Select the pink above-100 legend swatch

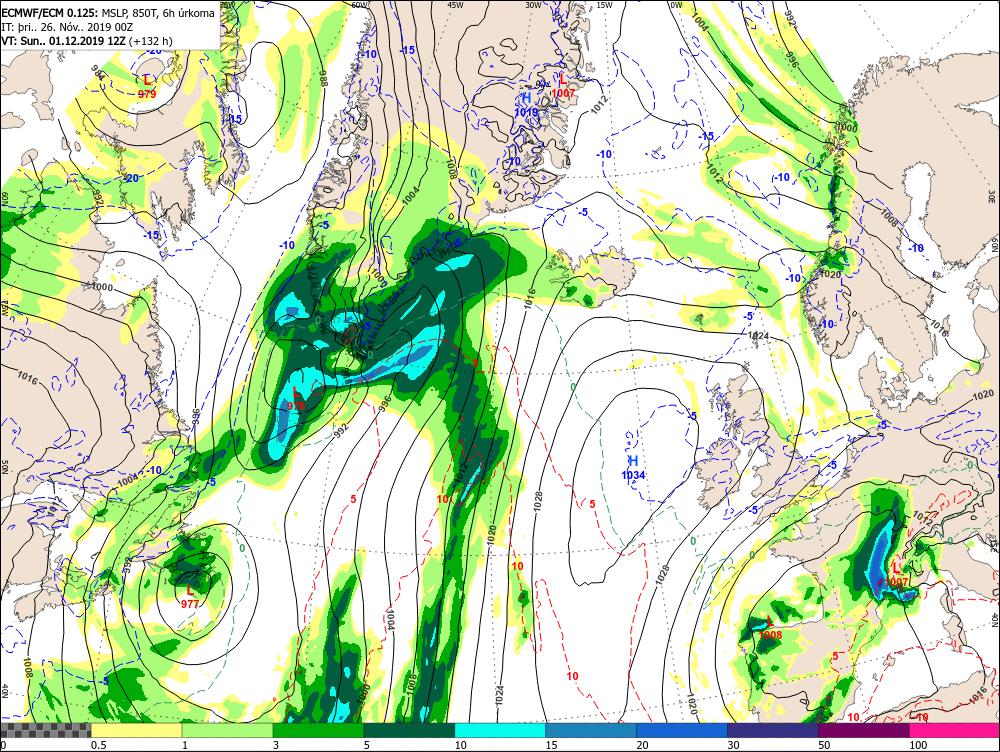[954, 730]
